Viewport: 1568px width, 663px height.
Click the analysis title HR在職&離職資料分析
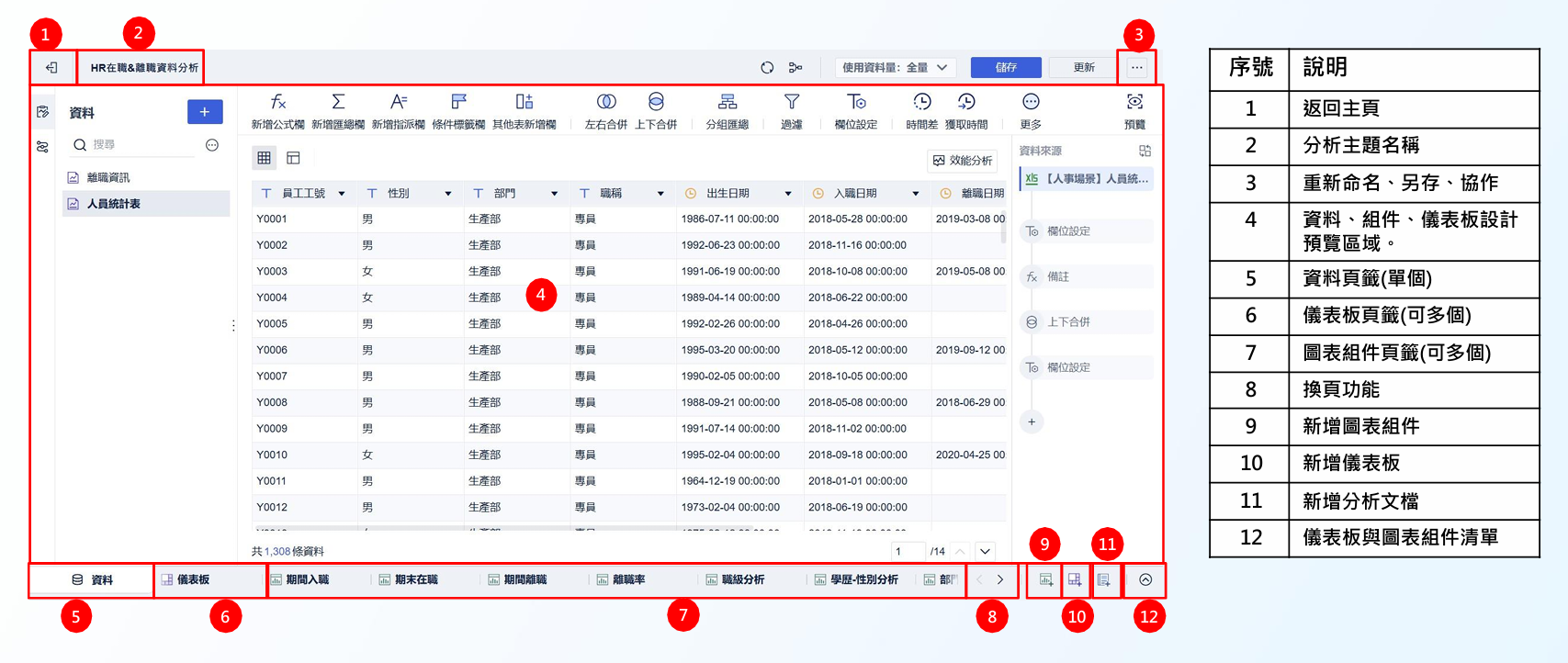point(144,68)
